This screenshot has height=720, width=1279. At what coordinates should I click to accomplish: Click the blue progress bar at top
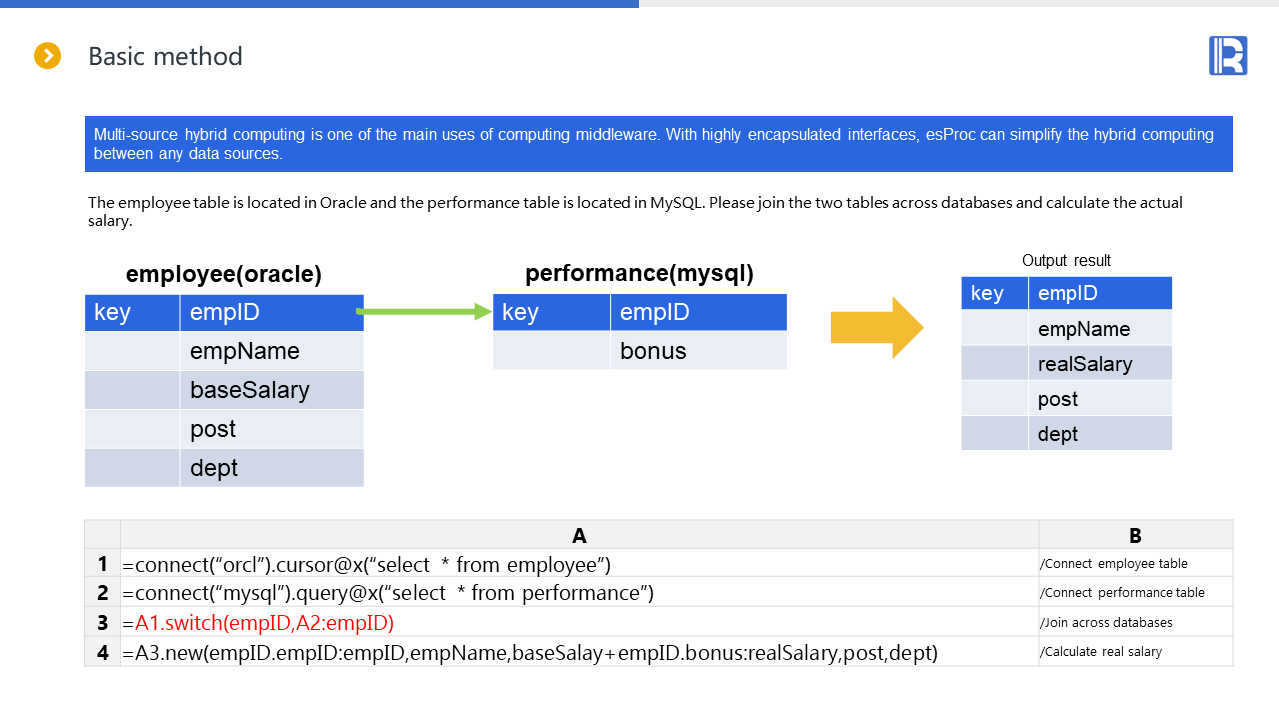click(319, 4)
